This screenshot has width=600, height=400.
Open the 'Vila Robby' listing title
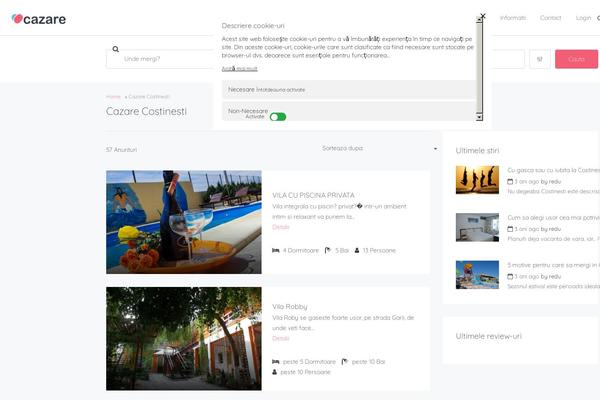click(290, 307)
